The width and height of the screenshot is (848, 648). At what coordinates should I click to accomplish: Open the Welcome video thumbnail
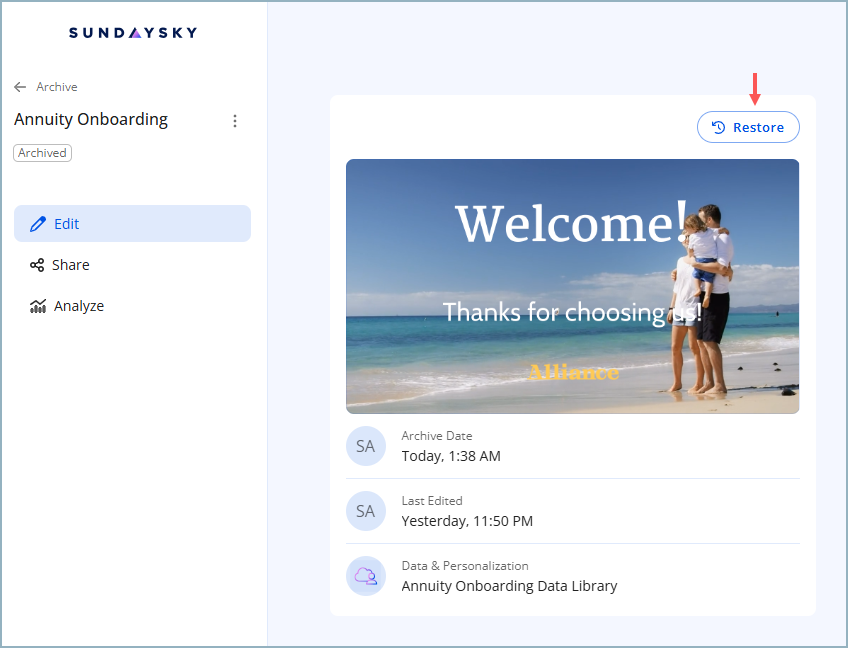[572, 286]
